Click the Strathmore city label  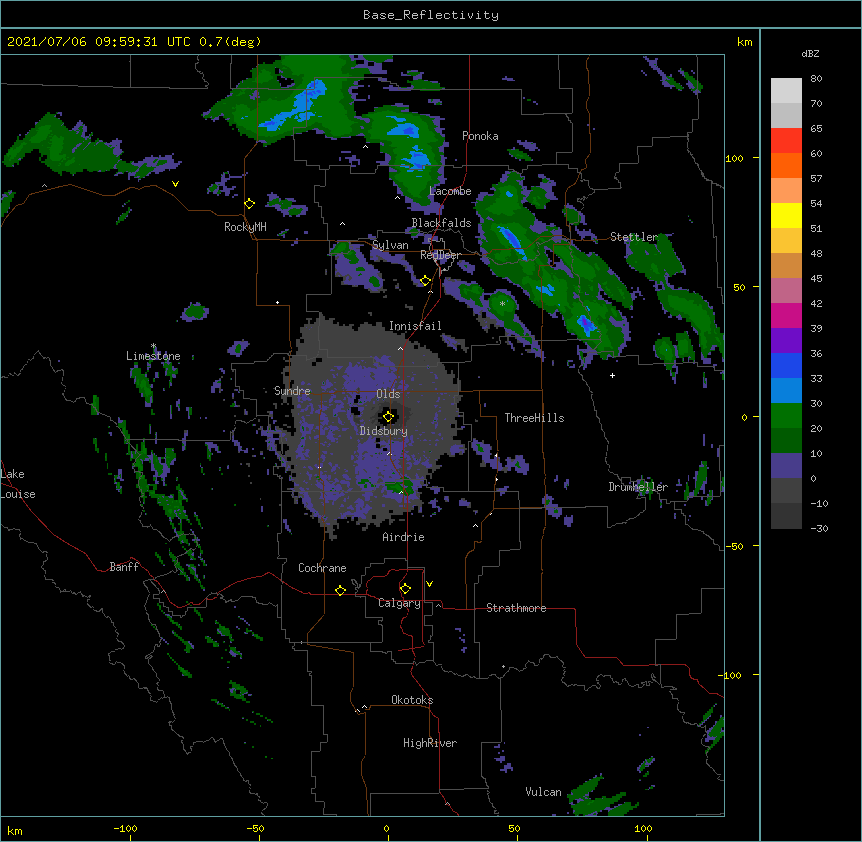click(516, 608)
